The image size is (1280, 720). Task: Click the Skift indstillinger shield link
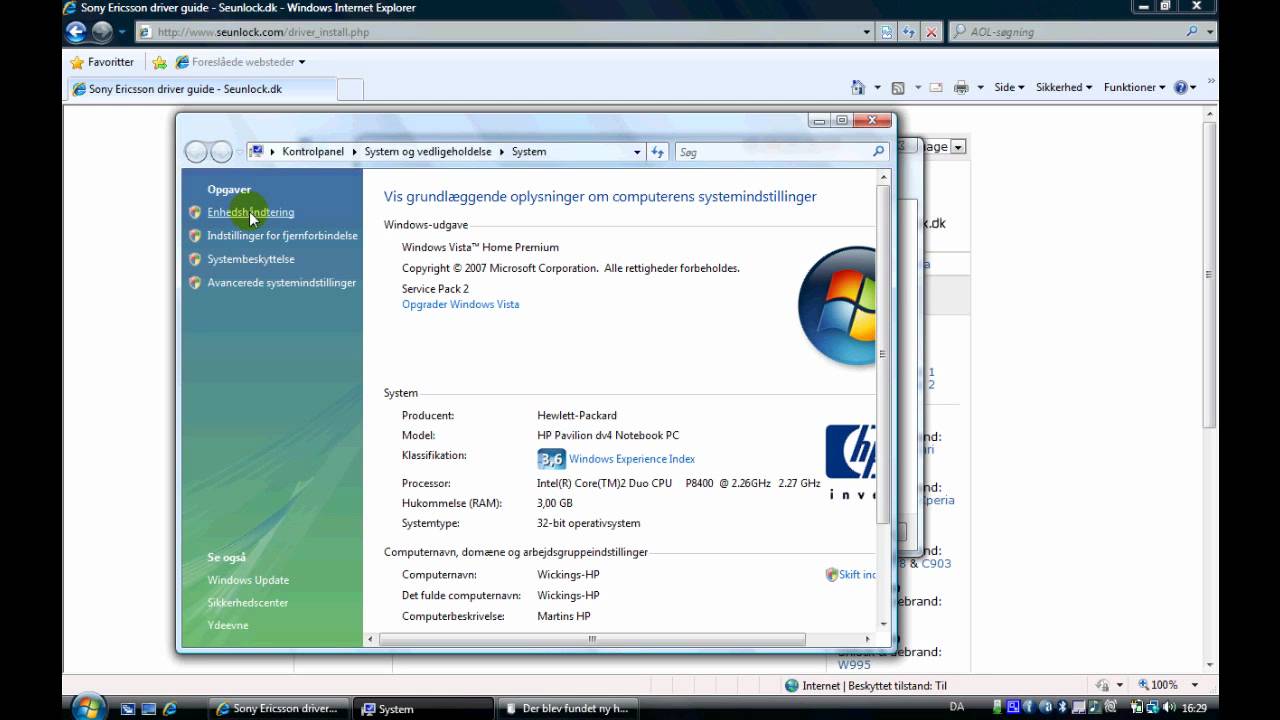click(850, 575)
